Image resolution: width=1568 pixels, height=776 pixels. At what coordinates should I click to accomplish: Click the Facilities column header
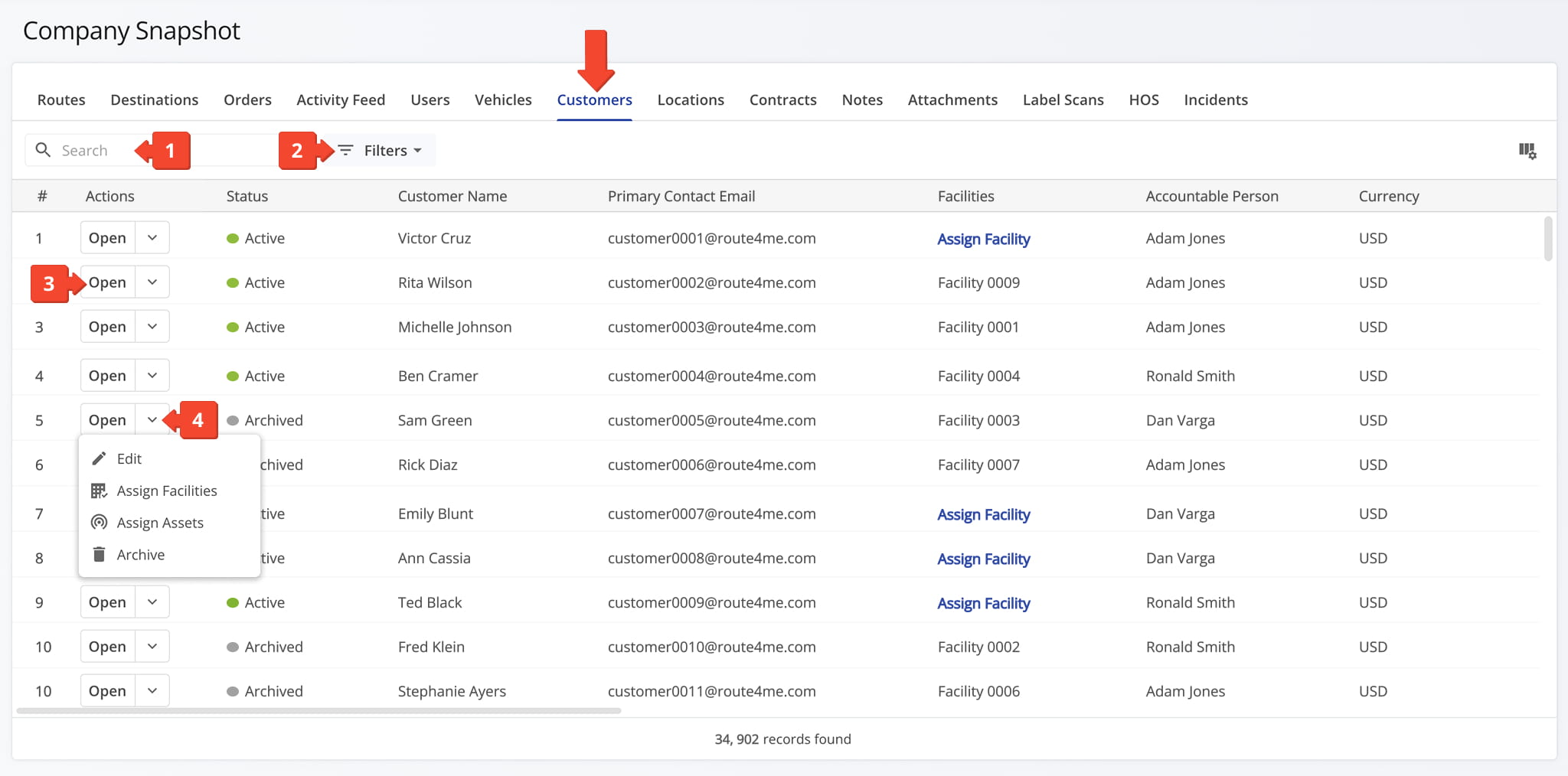tap(966, 196)
